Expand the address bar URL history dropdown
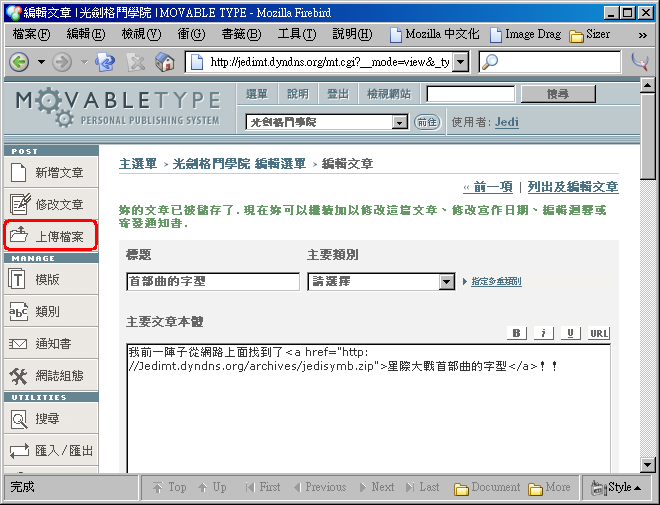Viewport: 660px width, 505px height. [461, 62]
